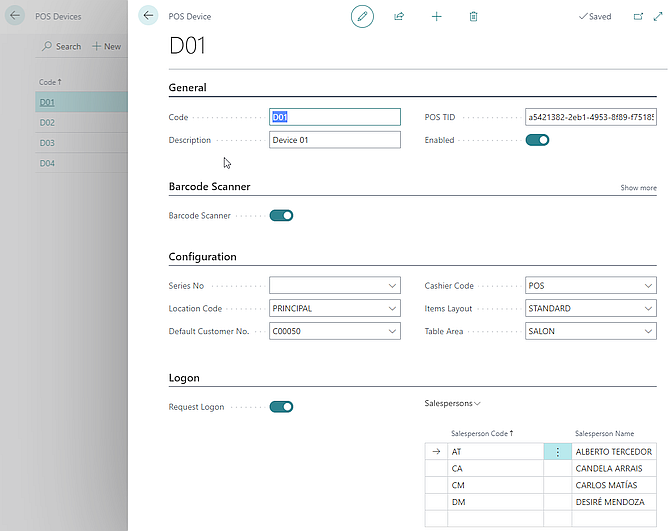Click the DM salesperson code cell
Screen dimensions: 669x531
click(x=495, y=502)
